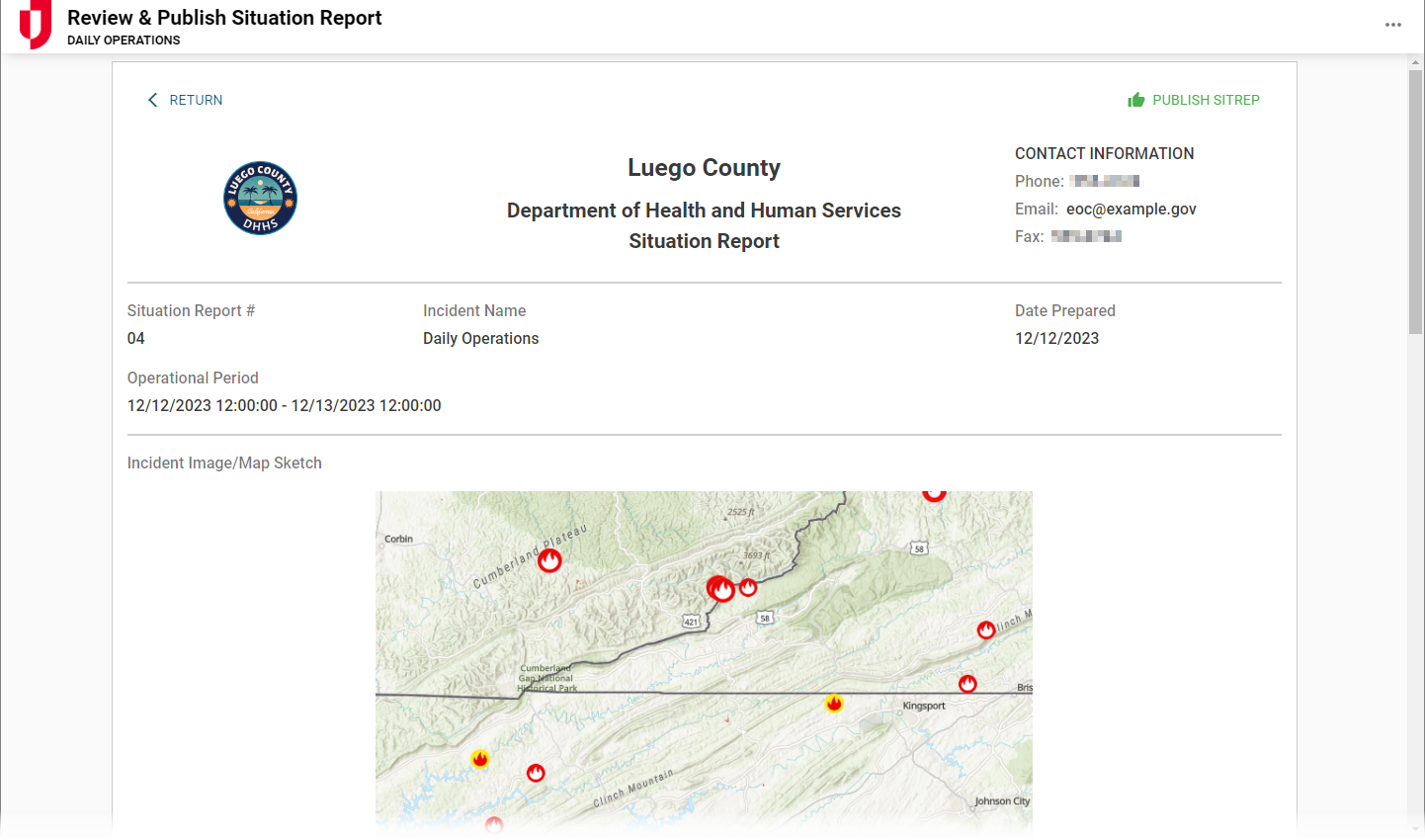Click the small fire marker beside Route 58

(748, 586)
